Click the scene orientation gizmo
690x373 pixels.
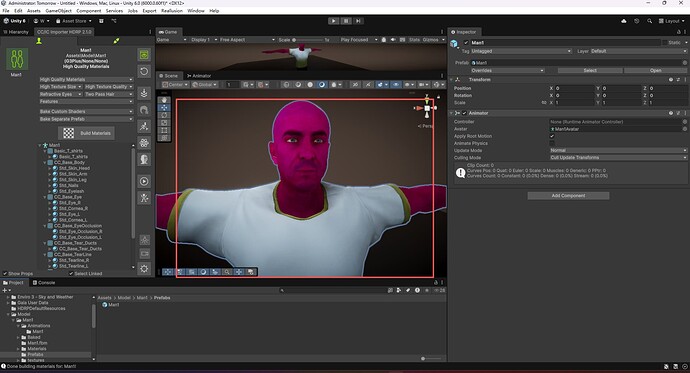[426, 108]
